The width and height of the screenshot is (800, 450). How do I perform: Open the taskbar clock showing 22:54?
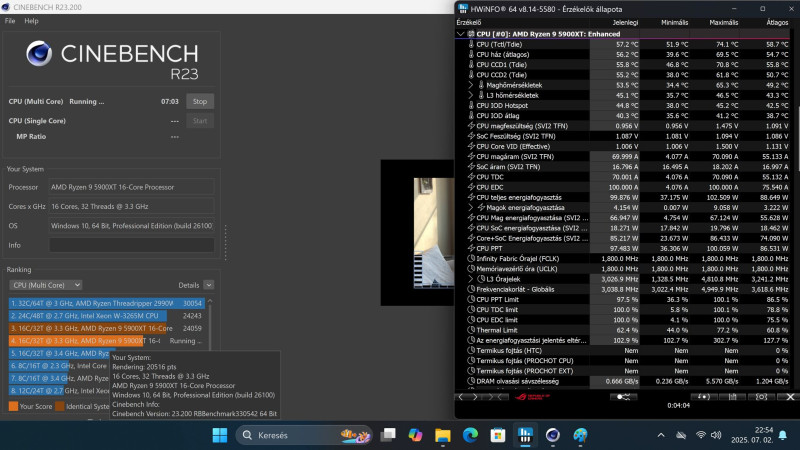point(752,435)
